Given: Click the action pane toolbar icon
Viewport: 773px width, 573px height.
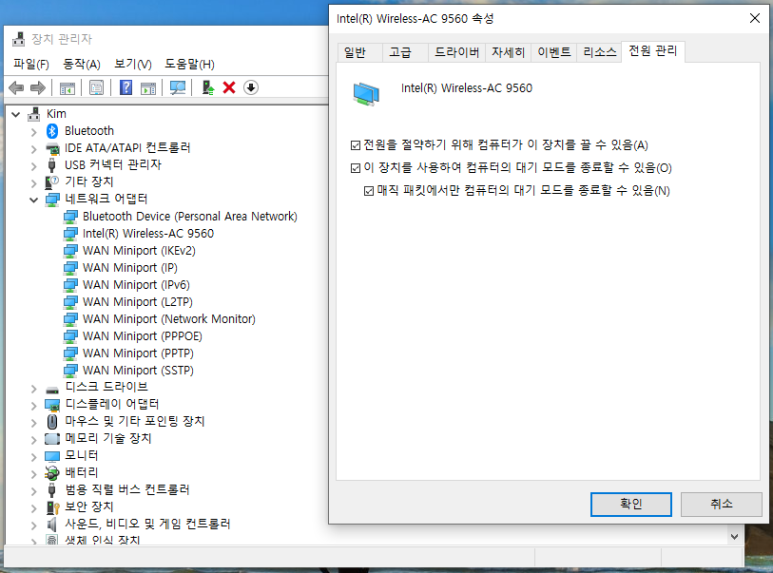Looking at the screenshot, I should click(x=148, y=88).
